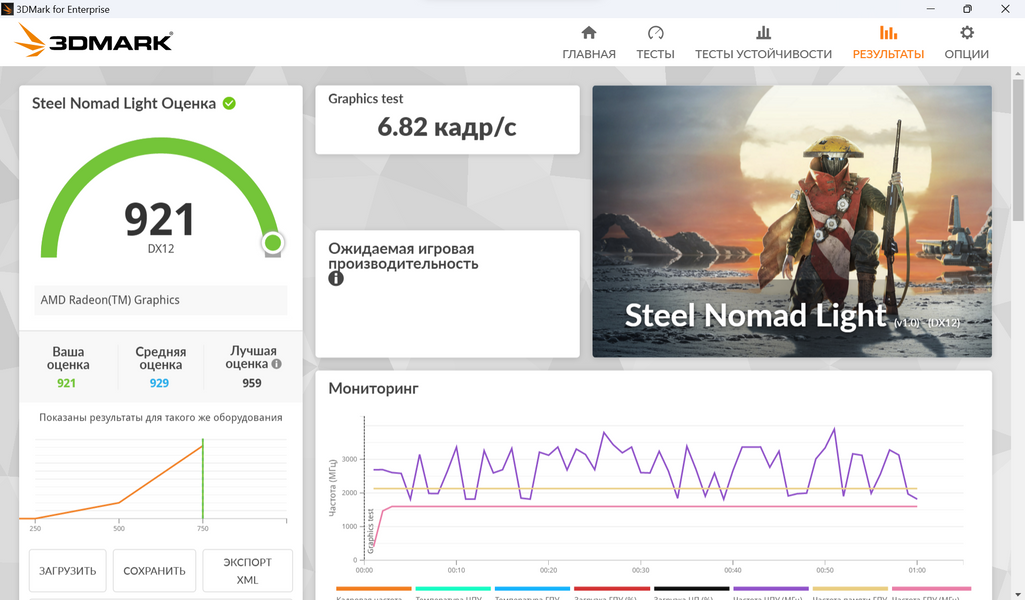This screenshot has height=600, width=1025.
Task: Toggle black CPU load legend swatch
Action: [x=691, y=590]
